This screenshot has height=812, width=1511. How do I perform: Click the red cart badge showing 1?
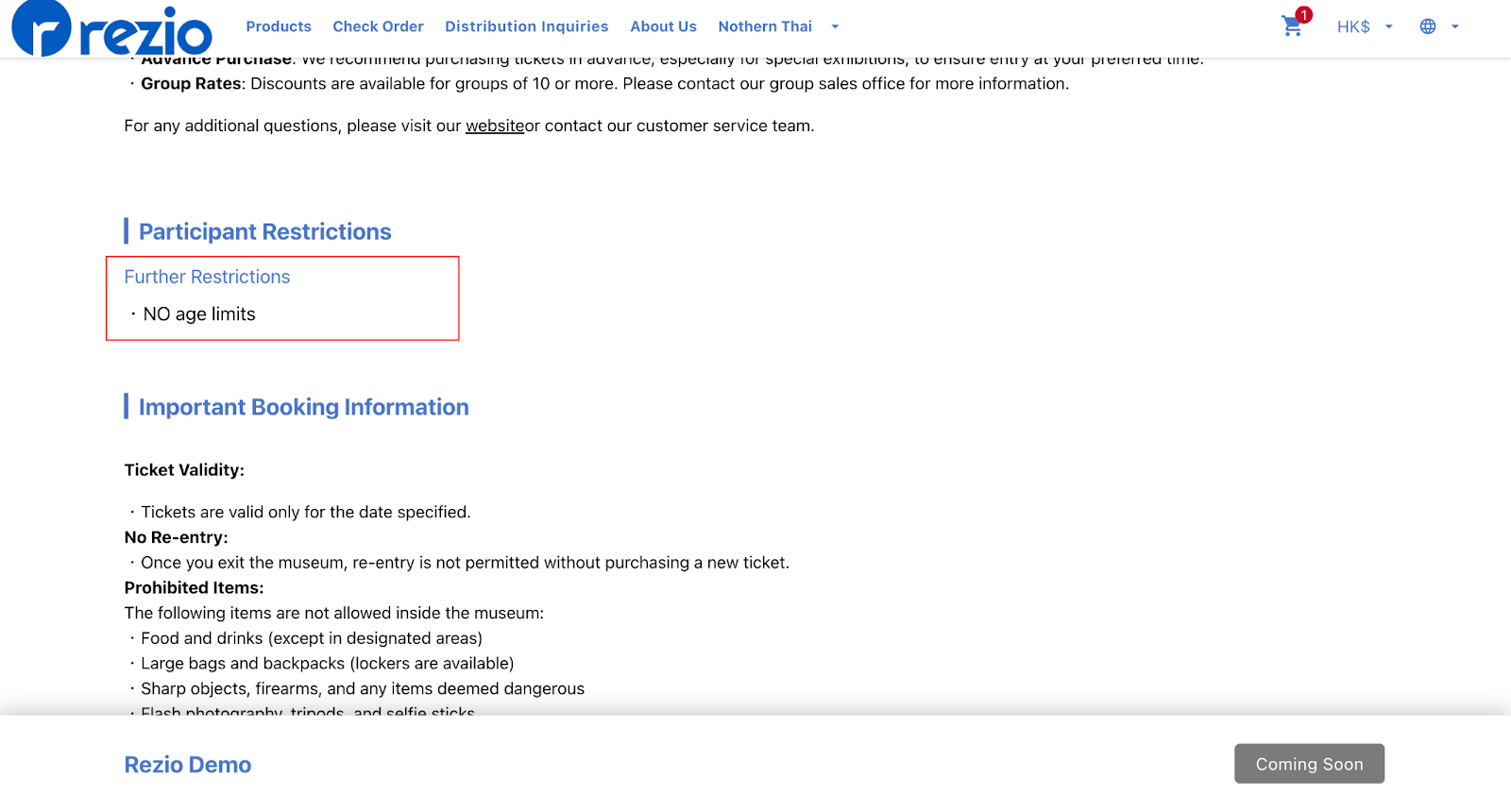pos(1304,15)
